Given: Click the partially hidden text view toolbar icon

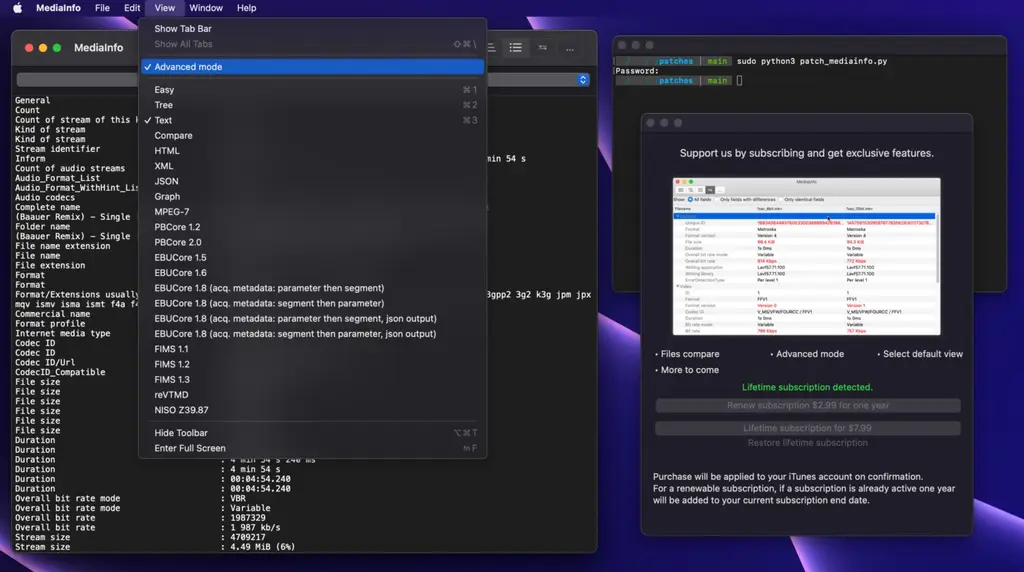Looking at the screenshot, I should pyautogui.click(x=491, y=48).
